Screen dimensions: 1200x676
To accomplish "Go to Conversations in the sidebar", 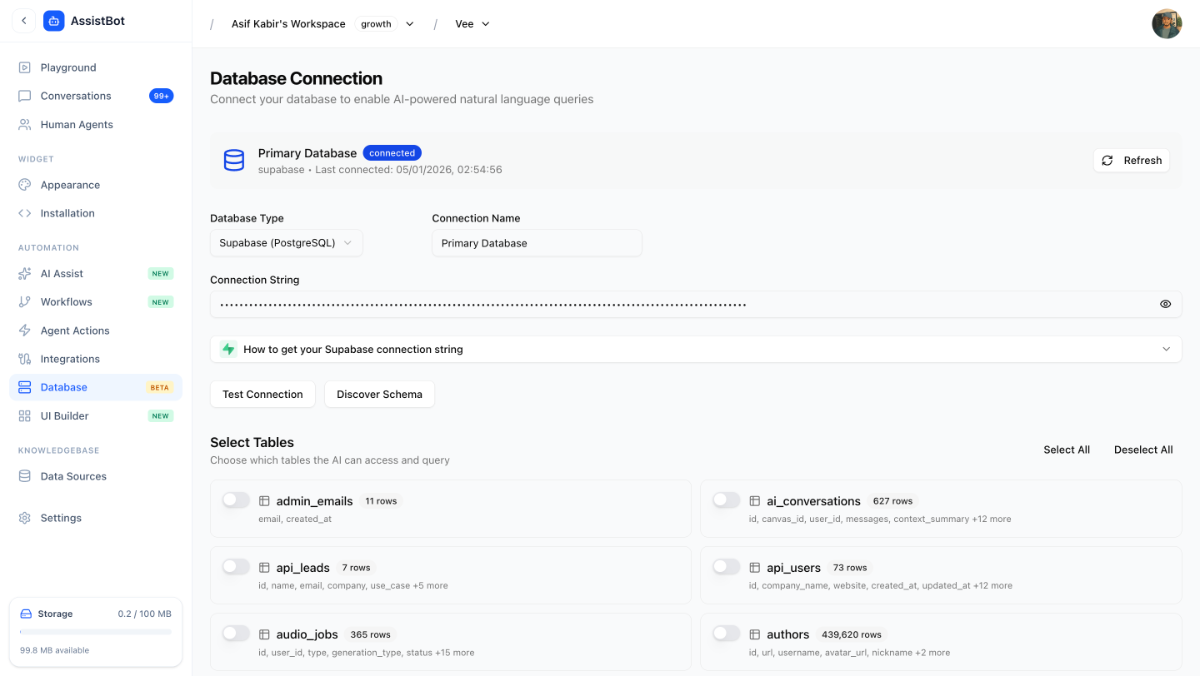I will pyautogui.click(x=76, y=96).
